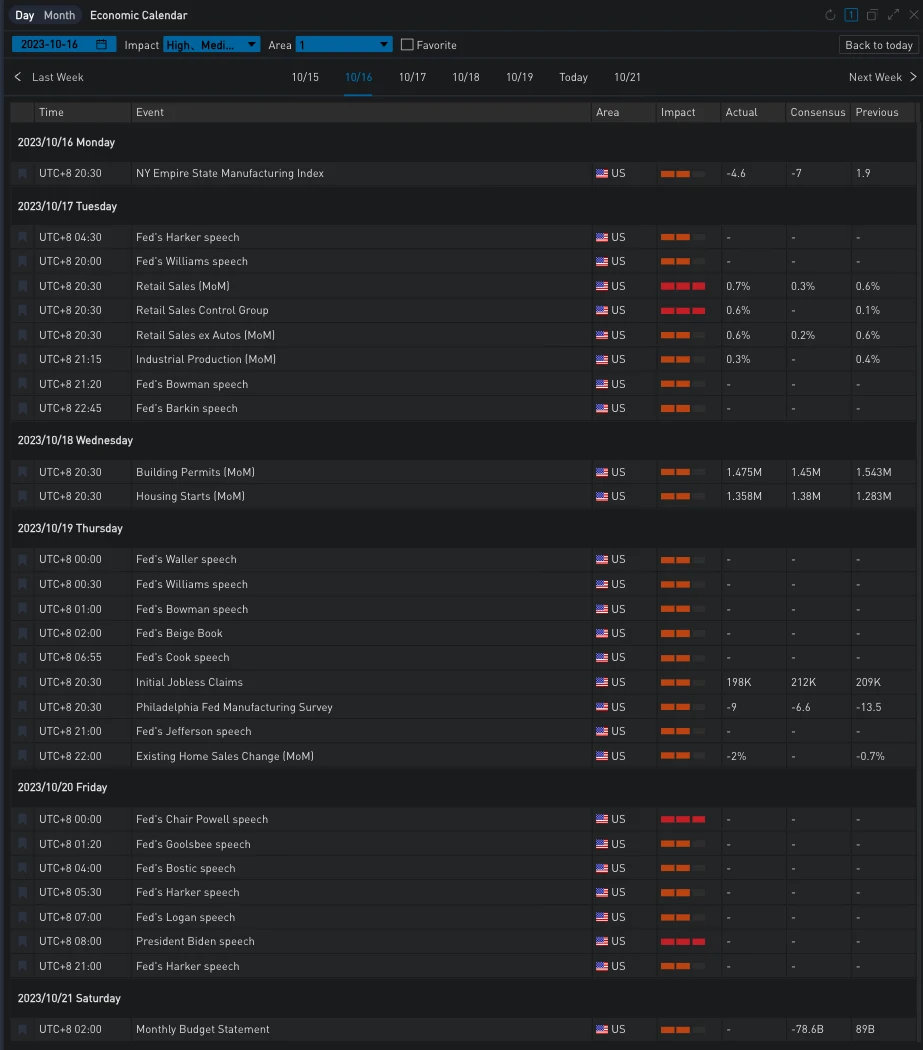Select the Today date tab
The image size is (923, 1050).
click(573, 77)
